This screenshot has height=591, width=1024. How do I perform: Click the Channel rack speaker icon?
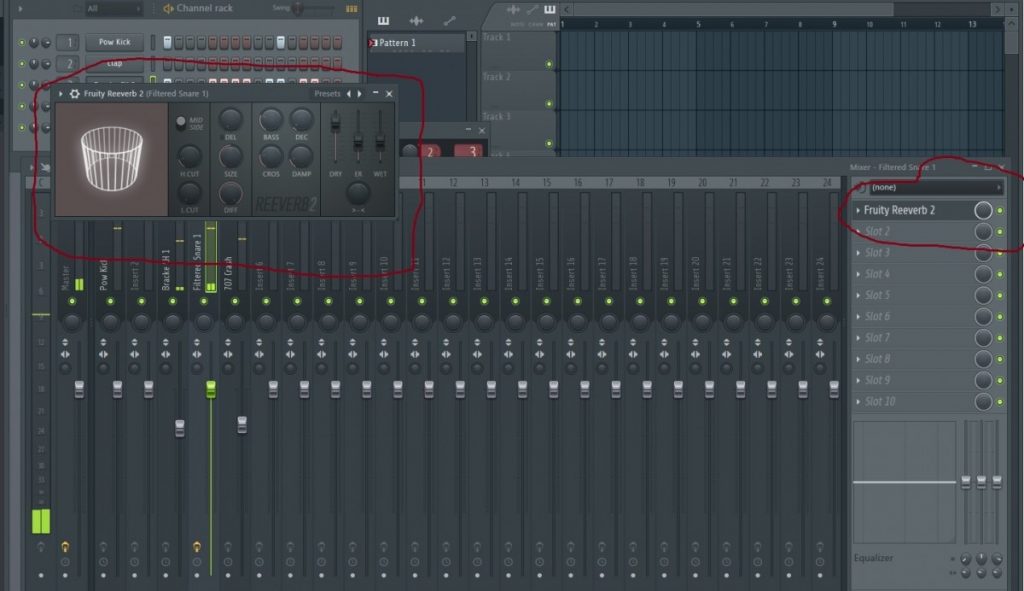[168, 8]
